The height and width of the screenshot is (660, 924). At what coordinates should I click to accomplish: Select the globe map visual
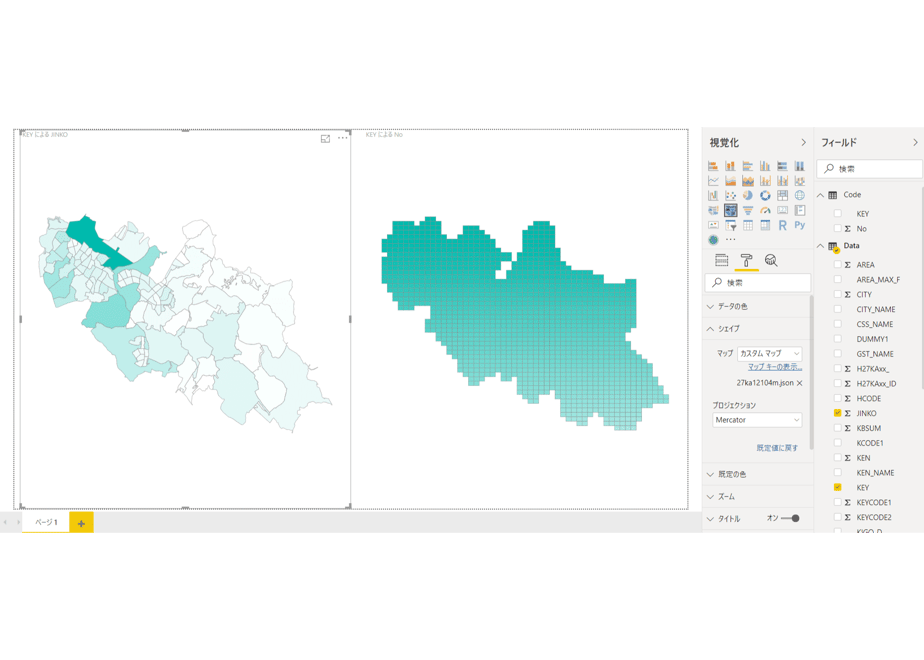[800, 195]
